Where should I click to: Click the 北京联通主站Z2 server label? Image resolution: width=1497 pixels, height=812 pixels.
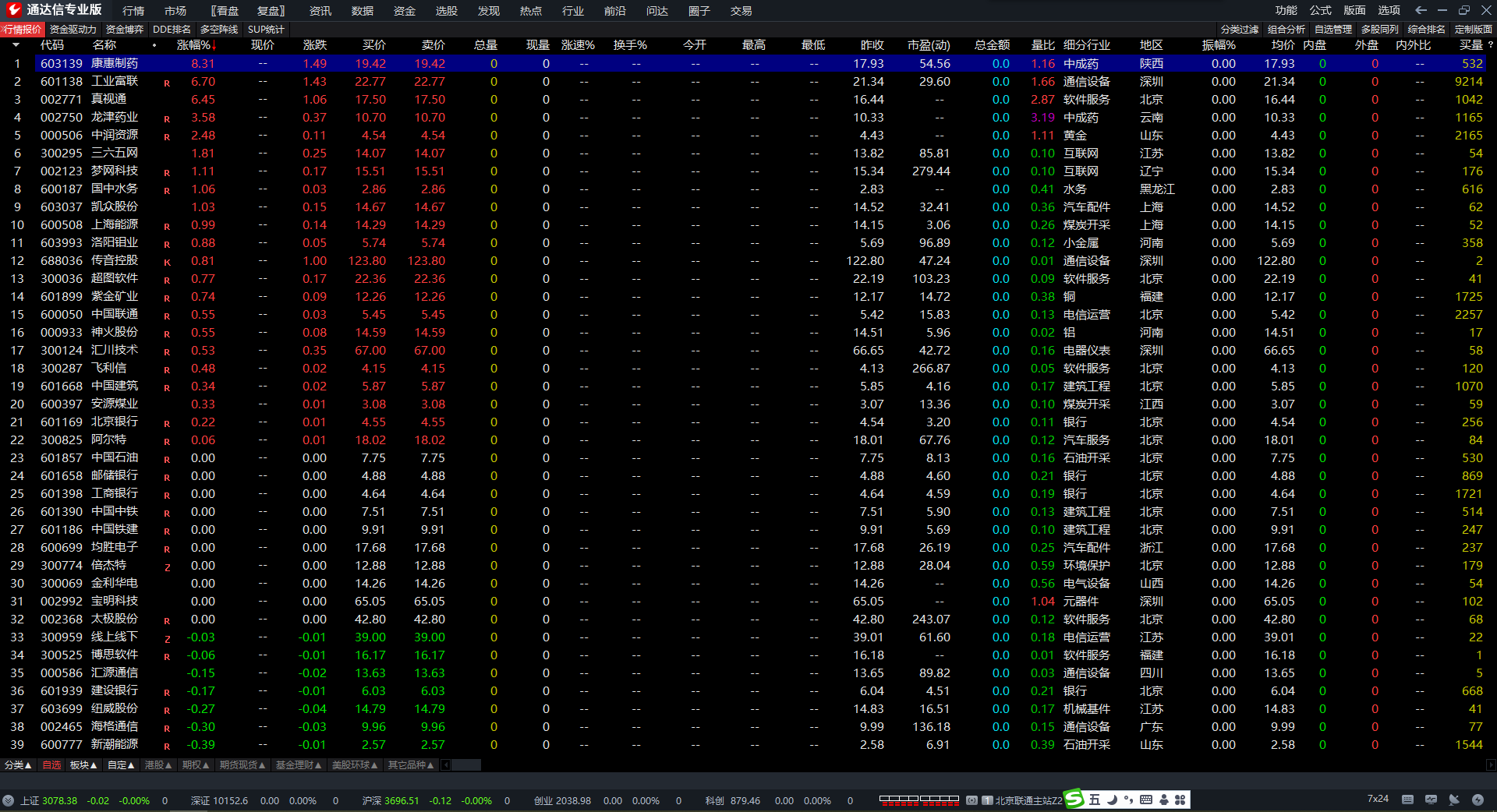coord(1028,800)
